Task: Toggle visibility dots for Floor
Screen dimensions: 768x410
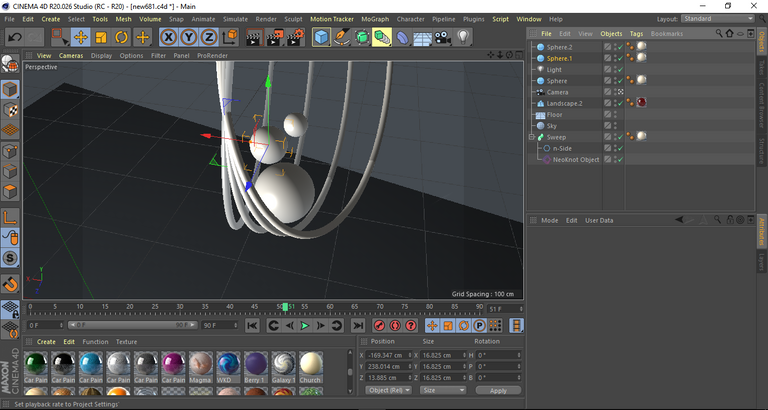Action: pyautogui.click(x=615, y=115)
